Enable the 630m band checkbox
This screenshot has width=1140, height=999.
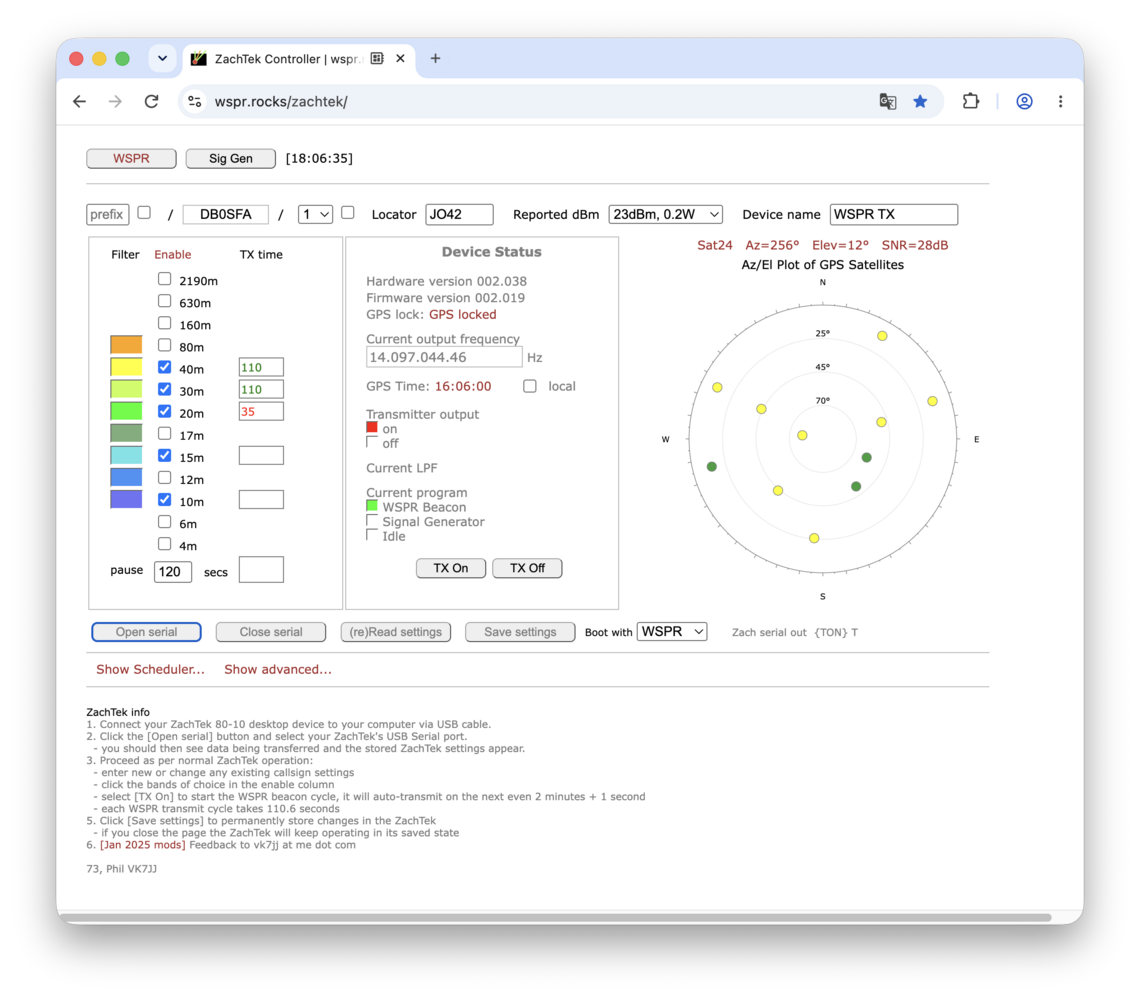click(x=164, y=301)
